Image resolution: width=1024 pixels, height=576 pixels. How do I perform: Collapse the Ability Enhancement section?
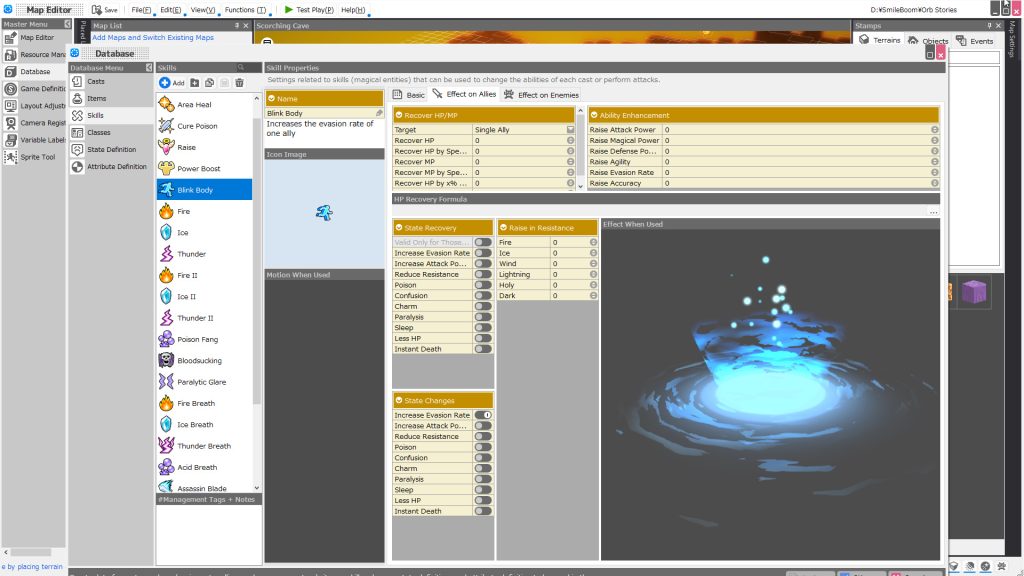click(594, 115)
